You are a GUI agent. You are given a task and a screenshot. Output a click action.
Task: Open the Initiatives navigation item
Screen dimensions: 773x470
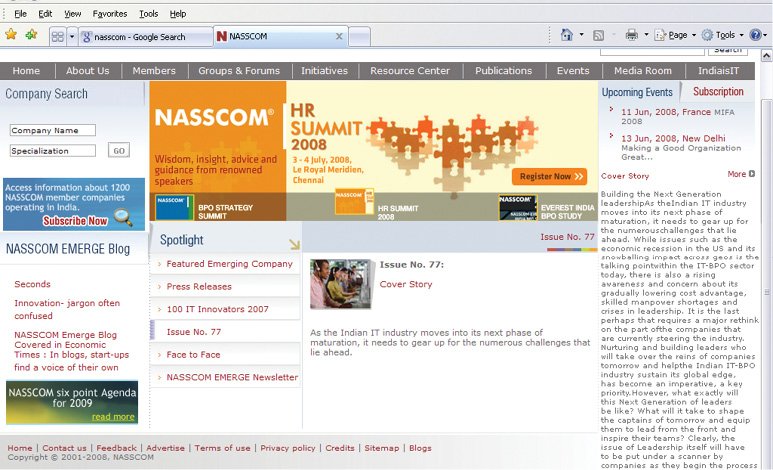tap(324, 71)
